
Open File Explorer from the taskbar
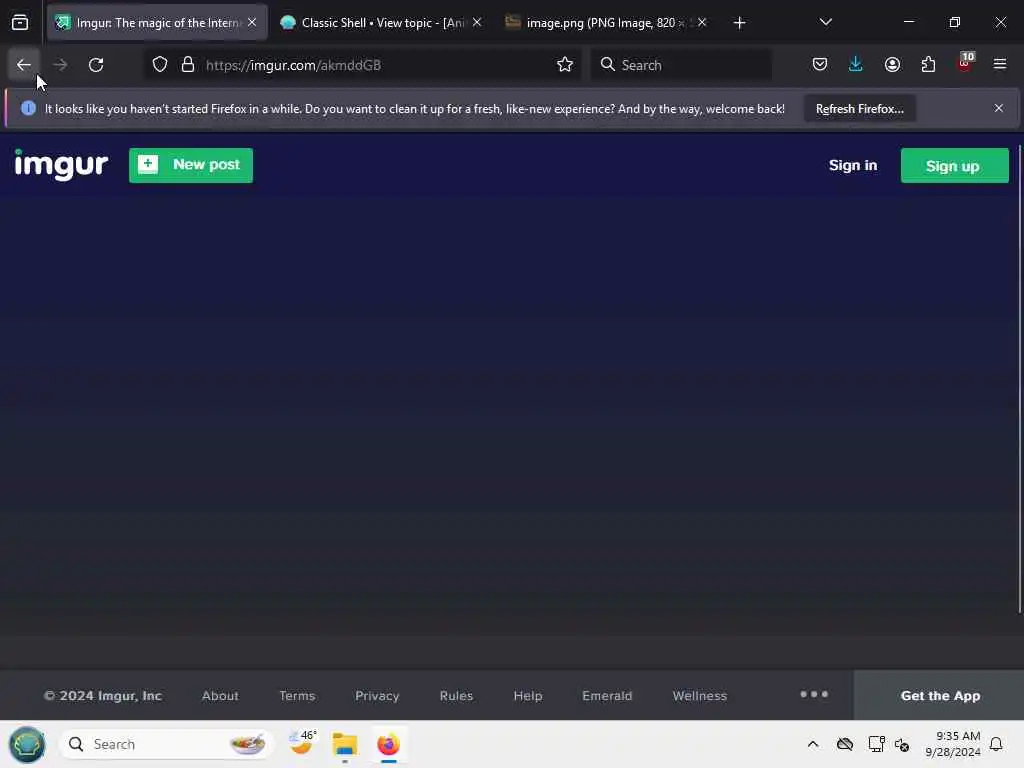click(x=345, y=744)
